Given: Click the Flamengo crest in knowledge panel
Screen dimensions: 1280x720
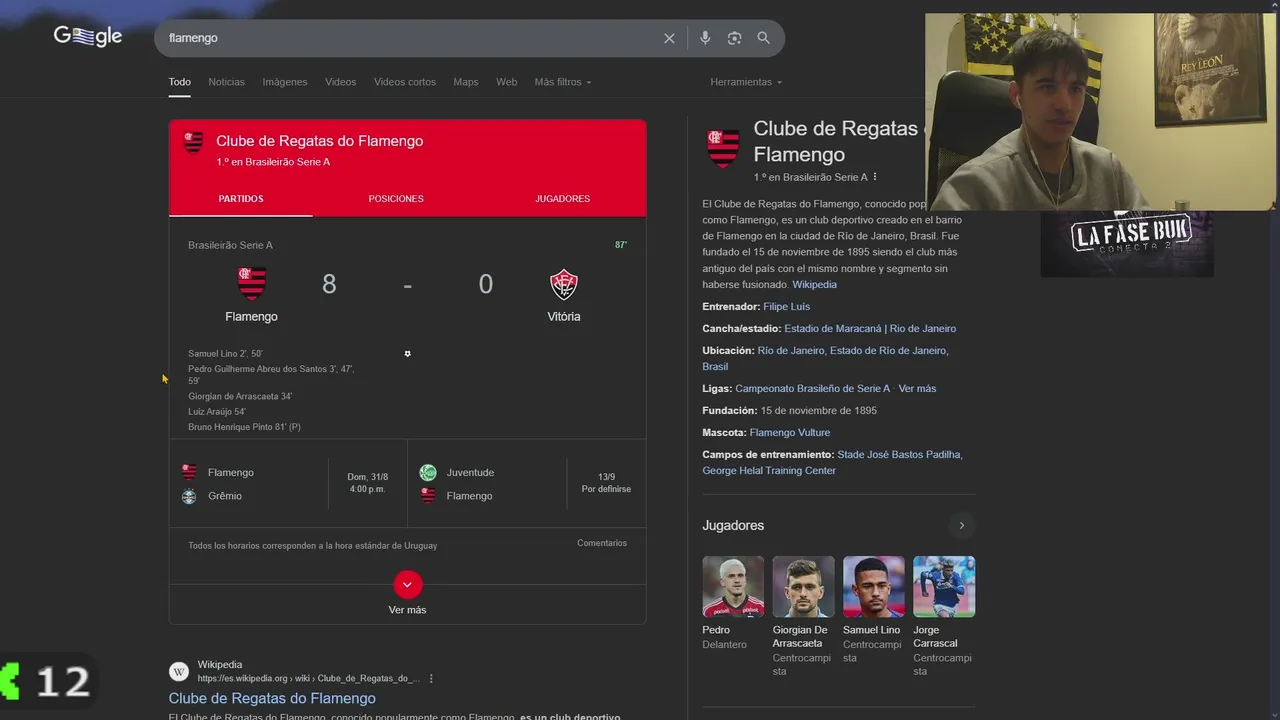Looking at the screenshot, I should [723, 148].
